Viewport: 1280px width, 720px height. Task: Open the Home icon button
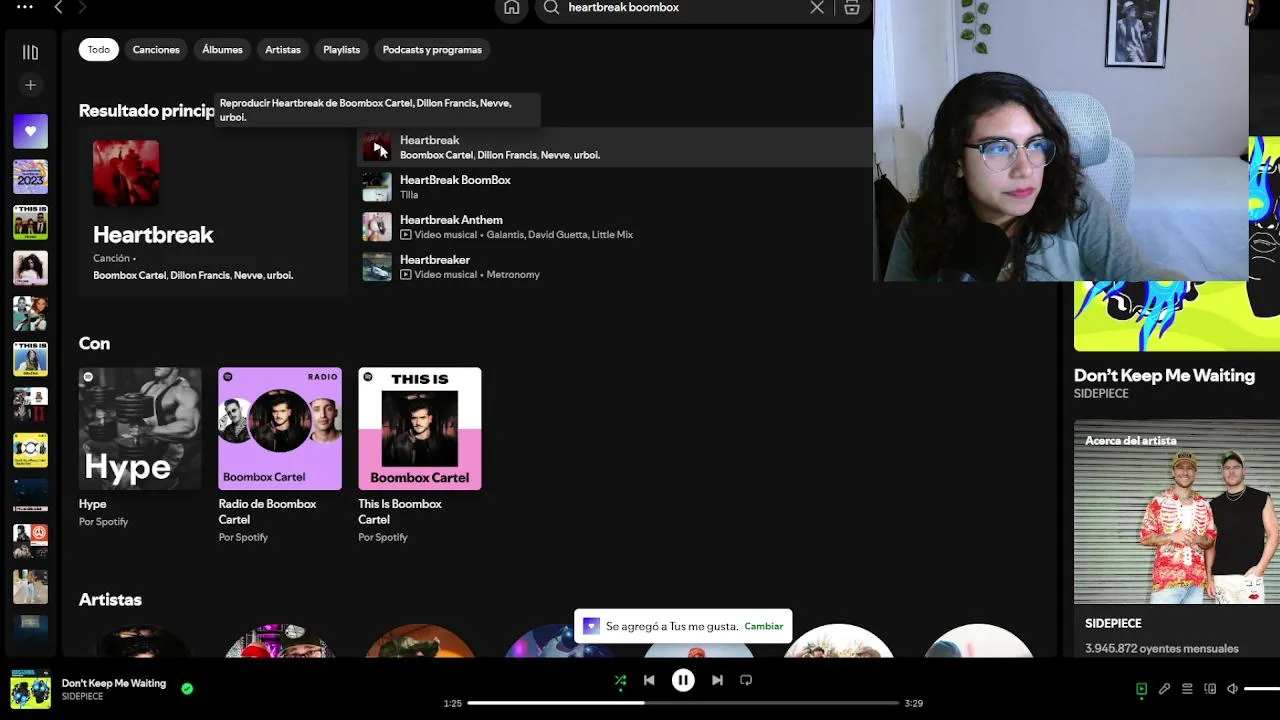coord(511,7)
